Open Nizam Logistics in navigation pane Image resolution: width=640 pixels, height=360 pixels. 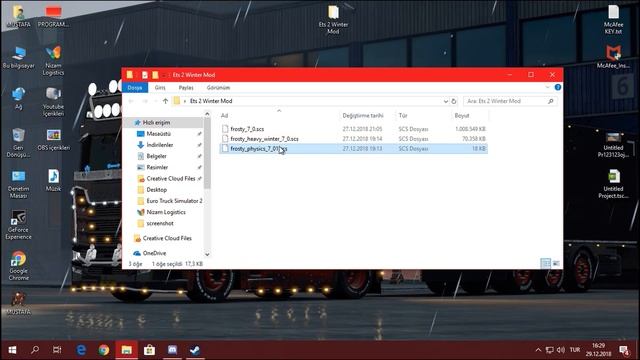pyautogui.click(x=166, y=212)
